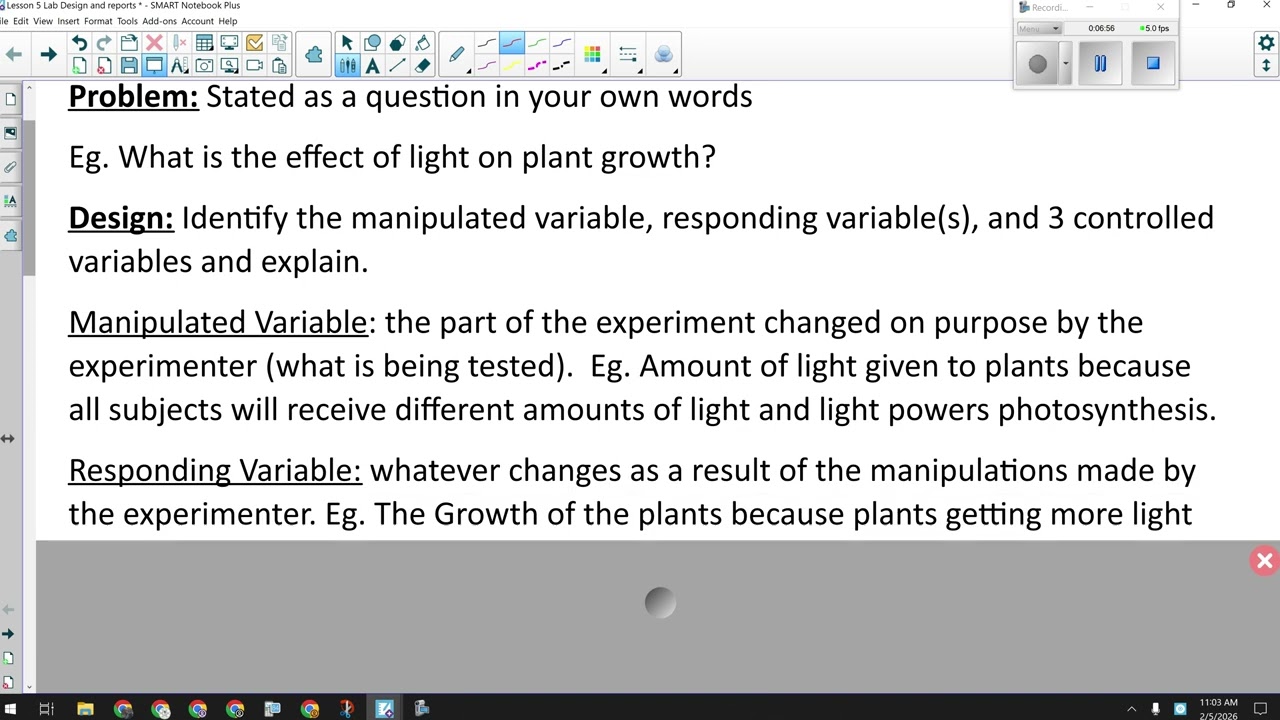1280x720 pixels.
Task: Open the recorder Menu dropdown
Action: tap(1039, 28)
